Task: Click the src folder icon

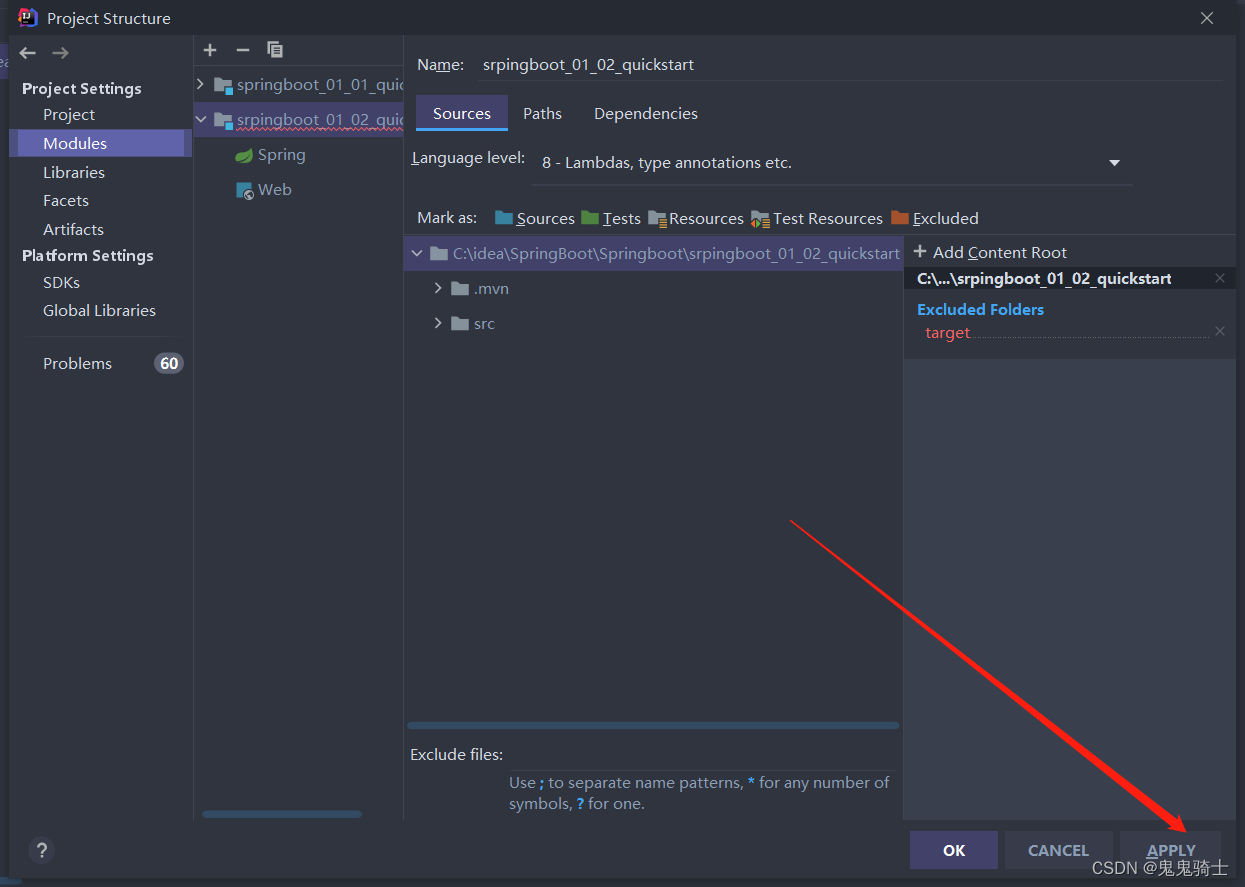Action: click(x=460, y=324)
